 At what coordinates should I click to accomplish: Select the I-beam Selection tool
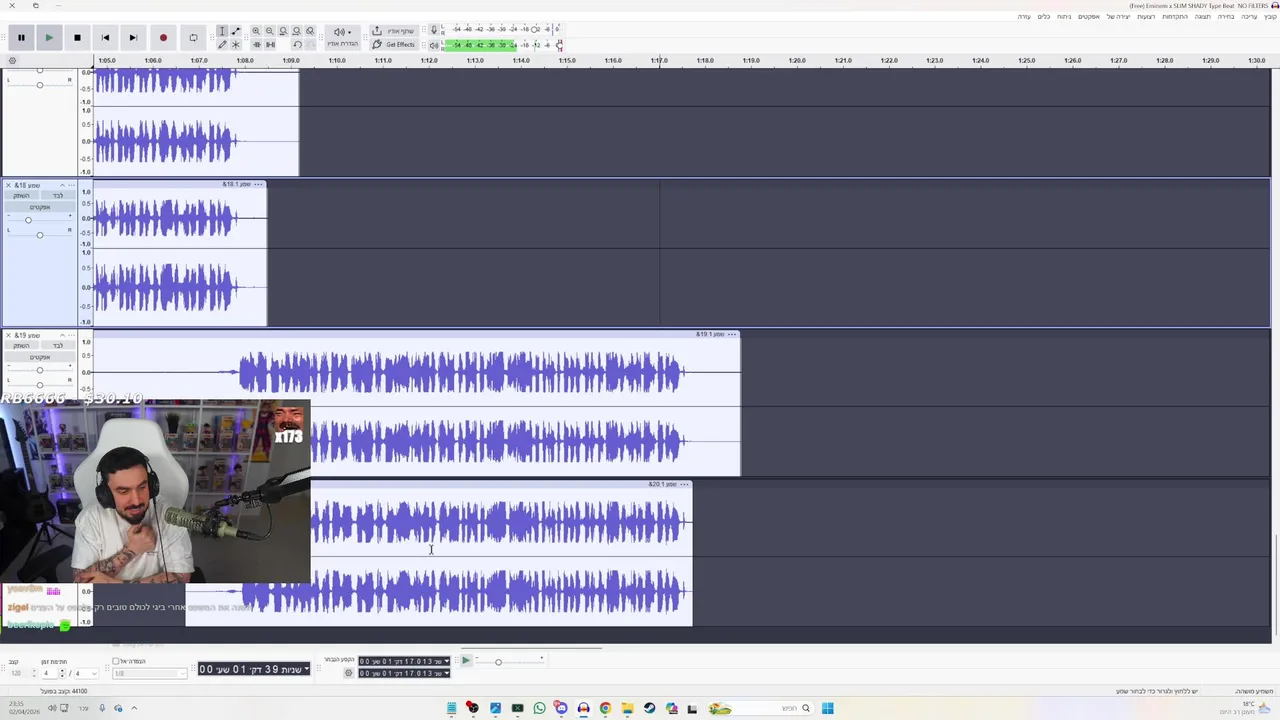[x=222, y=31]
